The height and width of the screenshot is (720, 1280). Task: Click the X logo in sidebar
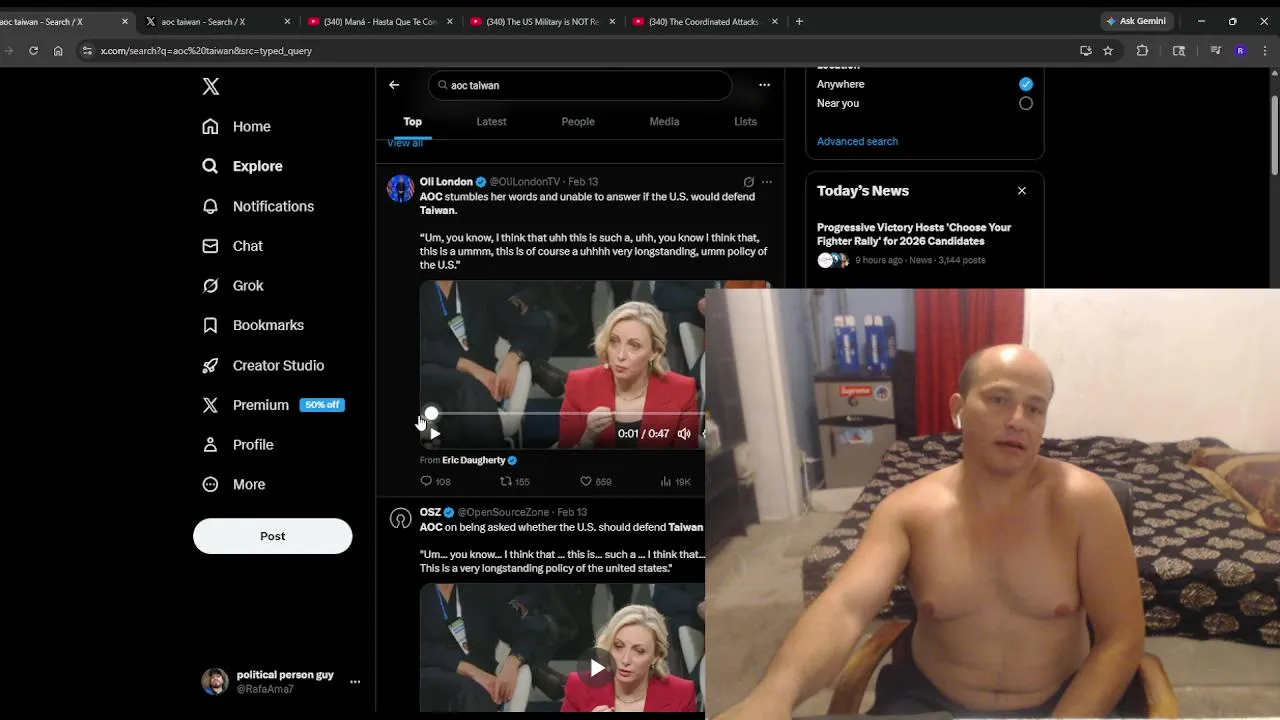(x=210, y=87)
